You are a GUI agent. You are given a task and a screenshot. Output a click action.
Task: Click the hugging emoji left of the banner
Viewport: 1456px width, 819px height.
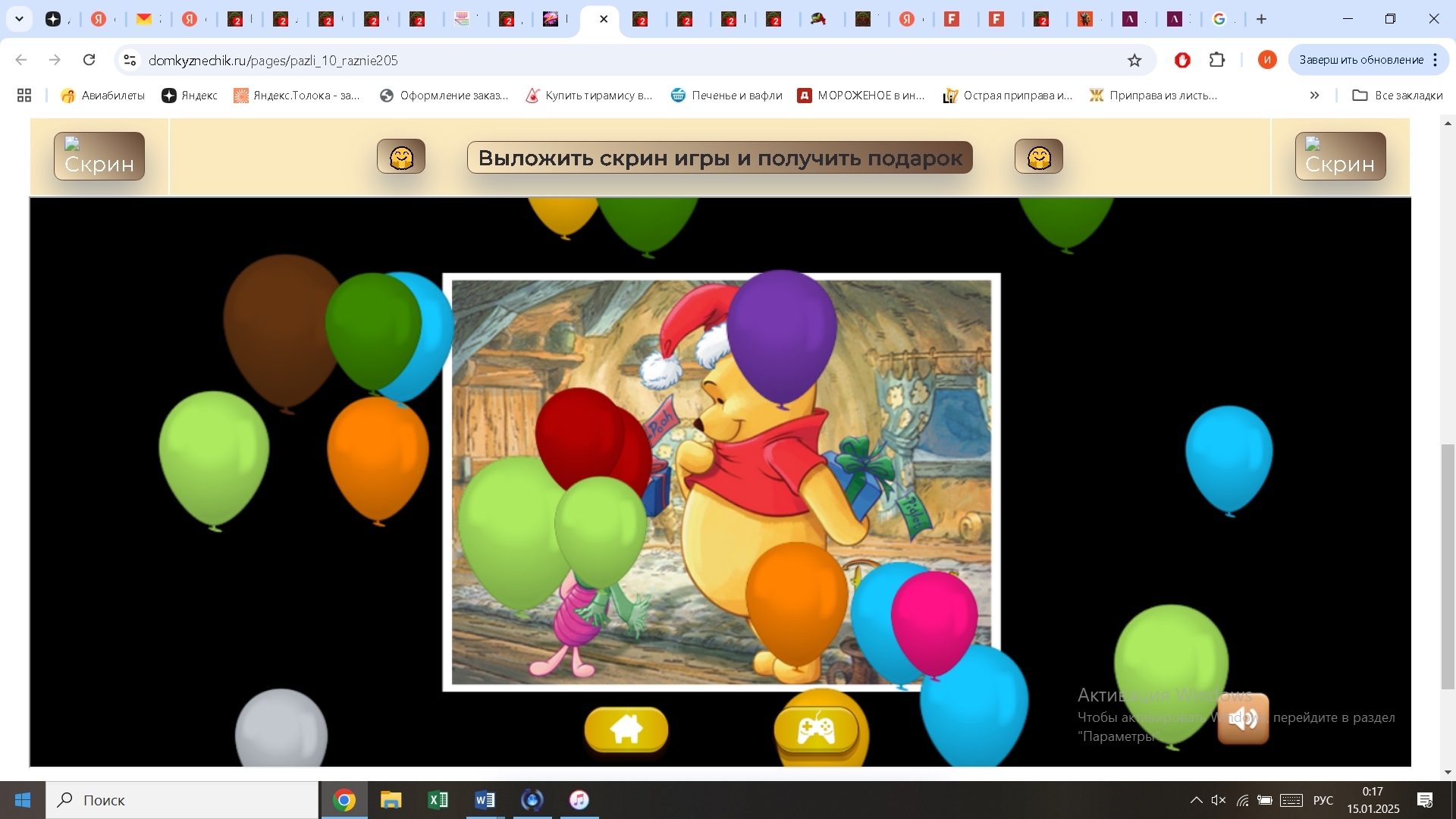tap(401, 156)
